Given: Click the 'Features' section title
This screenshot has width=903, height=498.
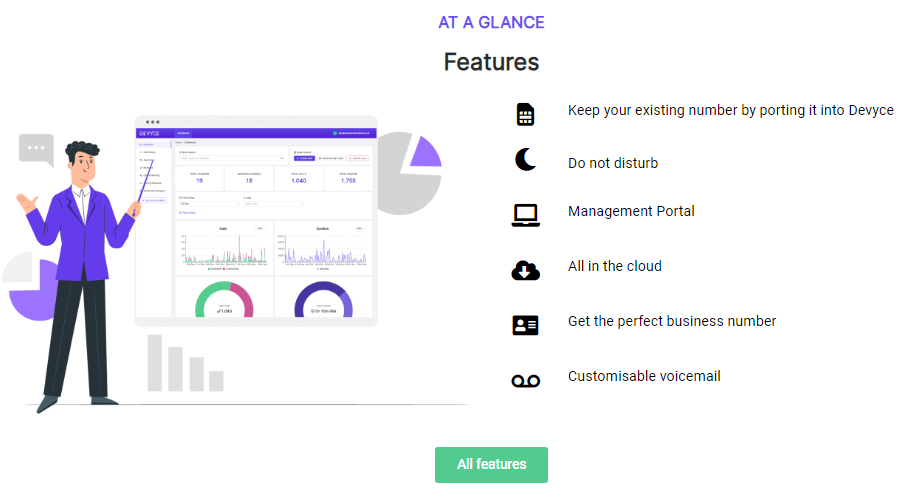Looking at the screenshot, I should coord(491,62).
